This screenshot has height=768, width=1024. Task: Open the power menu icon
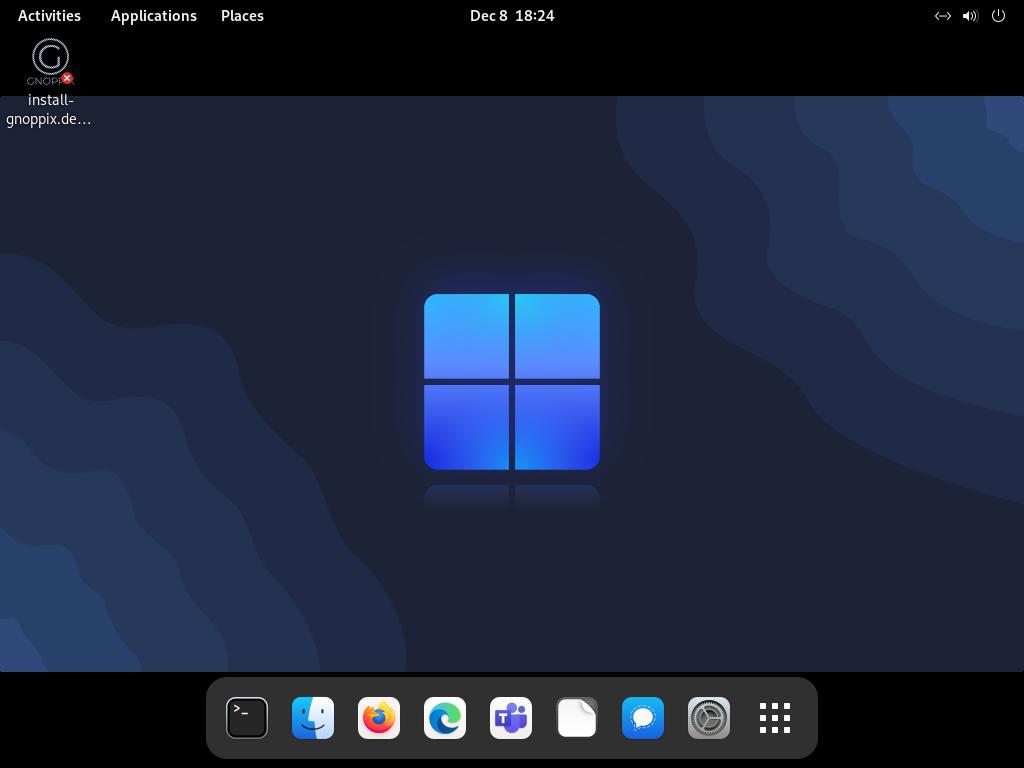coord(998,16)
